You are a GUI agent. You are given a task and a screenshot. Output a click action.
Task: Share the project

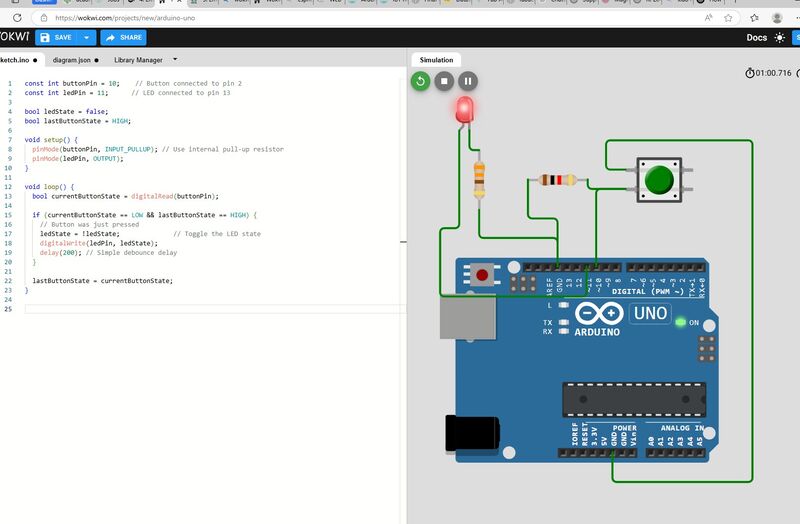pos(123,37)
